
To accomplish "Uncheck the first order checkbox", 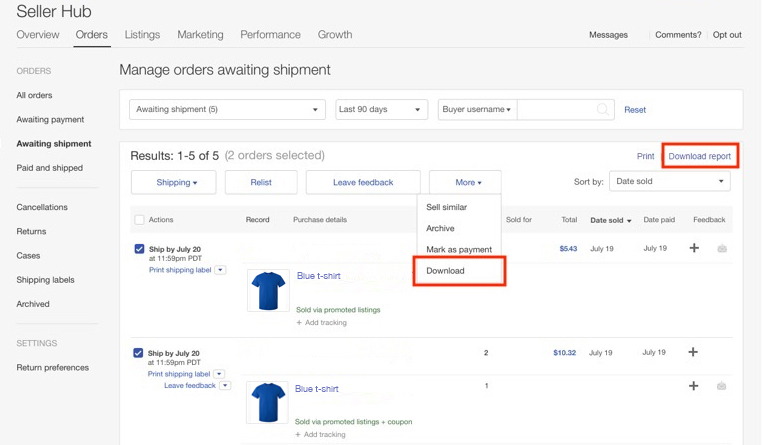I will 139,249.
